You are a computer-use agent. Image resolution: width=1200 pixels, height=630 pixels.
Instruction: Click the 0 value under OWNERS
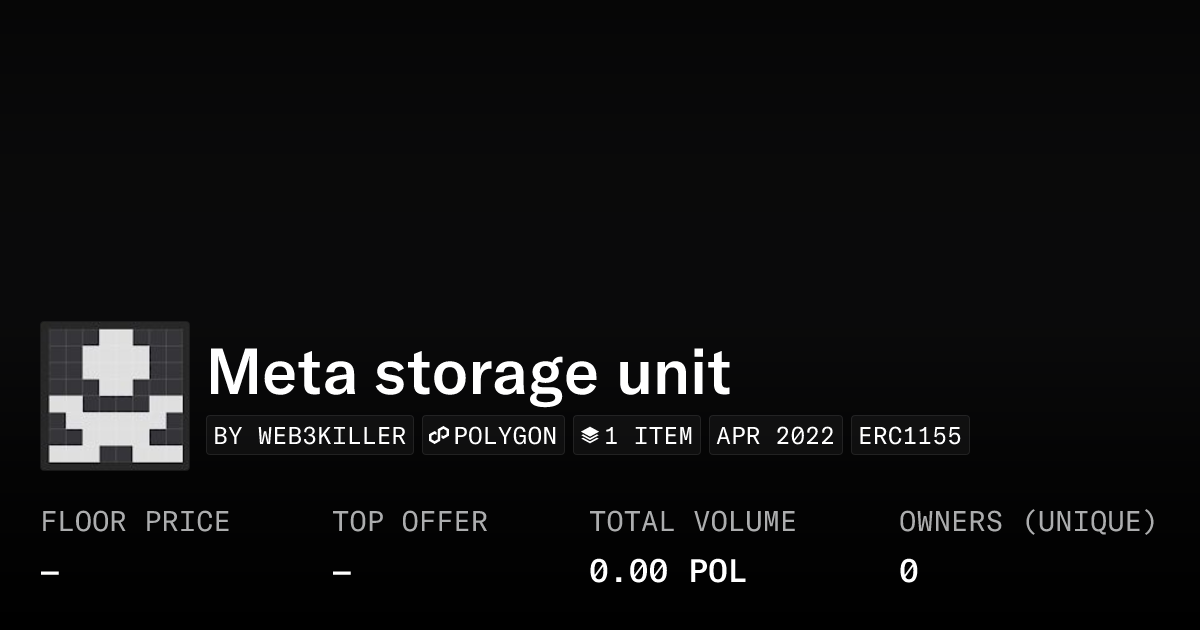point(908,572)
